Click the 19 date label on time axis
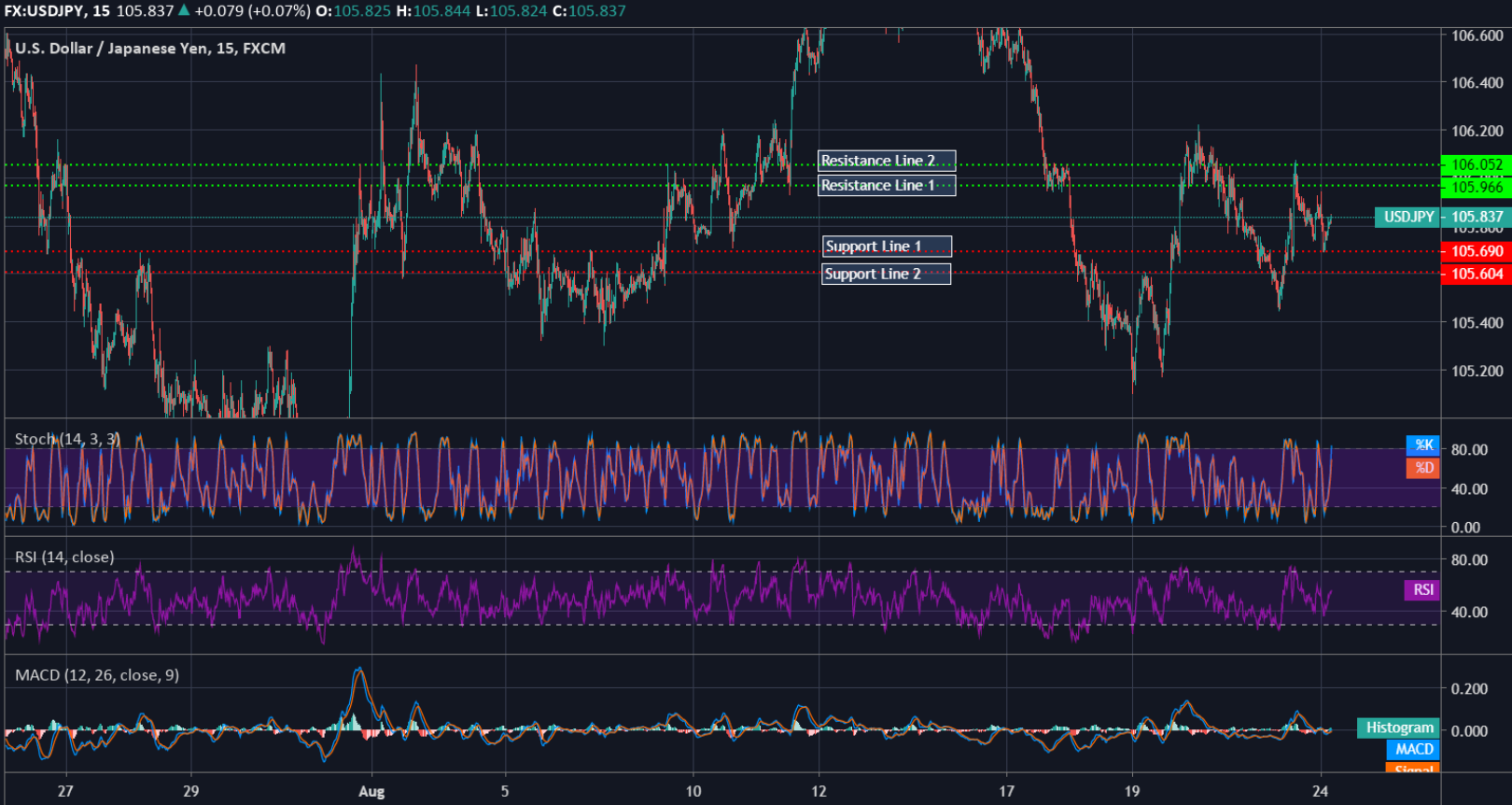Viewport: 1512px width, 805px height. pyautogui.click(x=1132, y=791)
